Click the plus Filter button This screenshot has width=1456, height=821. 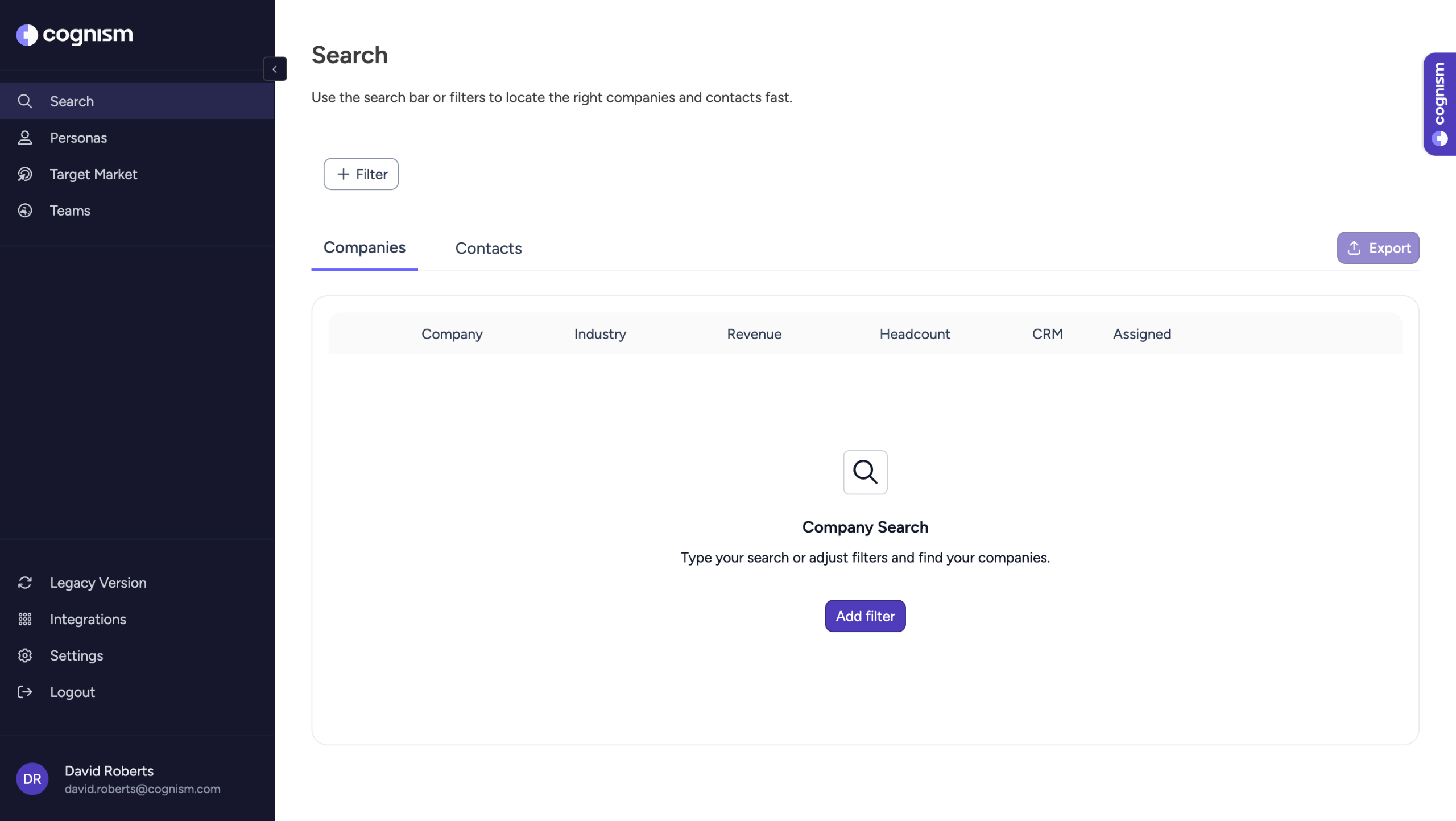coord(361,174)
